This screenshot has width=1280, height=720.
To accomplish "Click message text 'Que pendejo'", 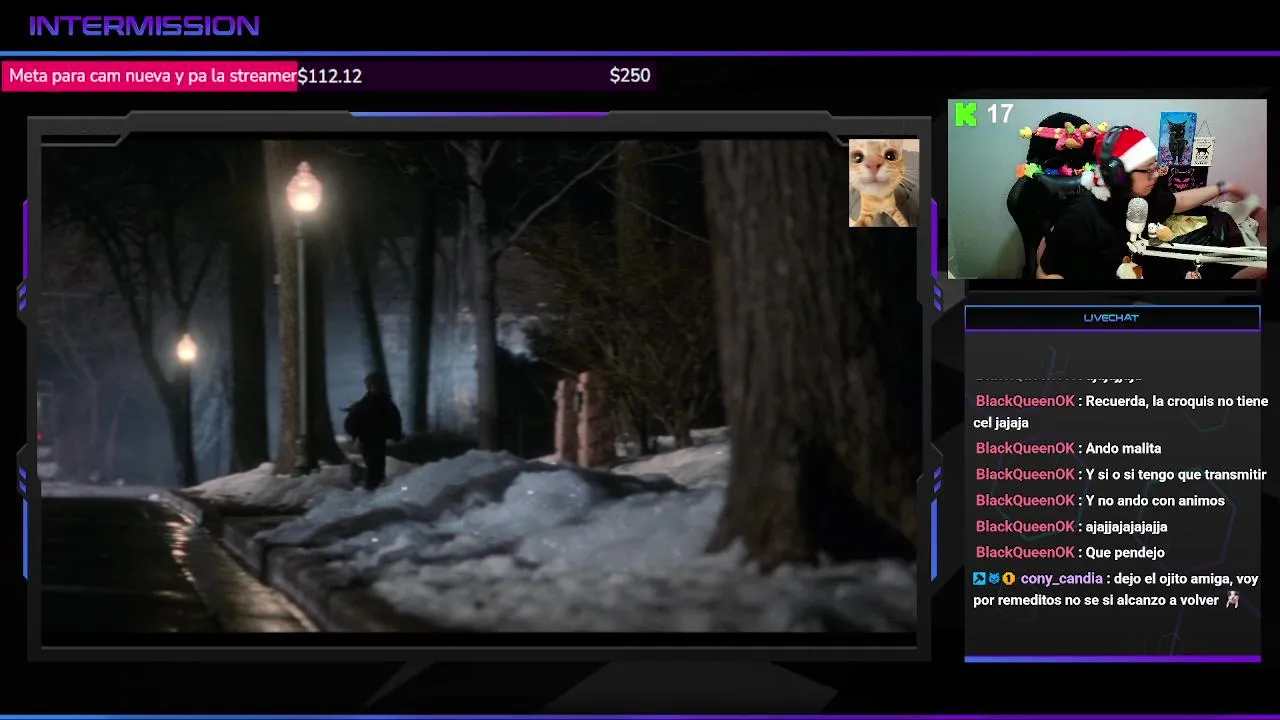I will [x=1125, y=553].
